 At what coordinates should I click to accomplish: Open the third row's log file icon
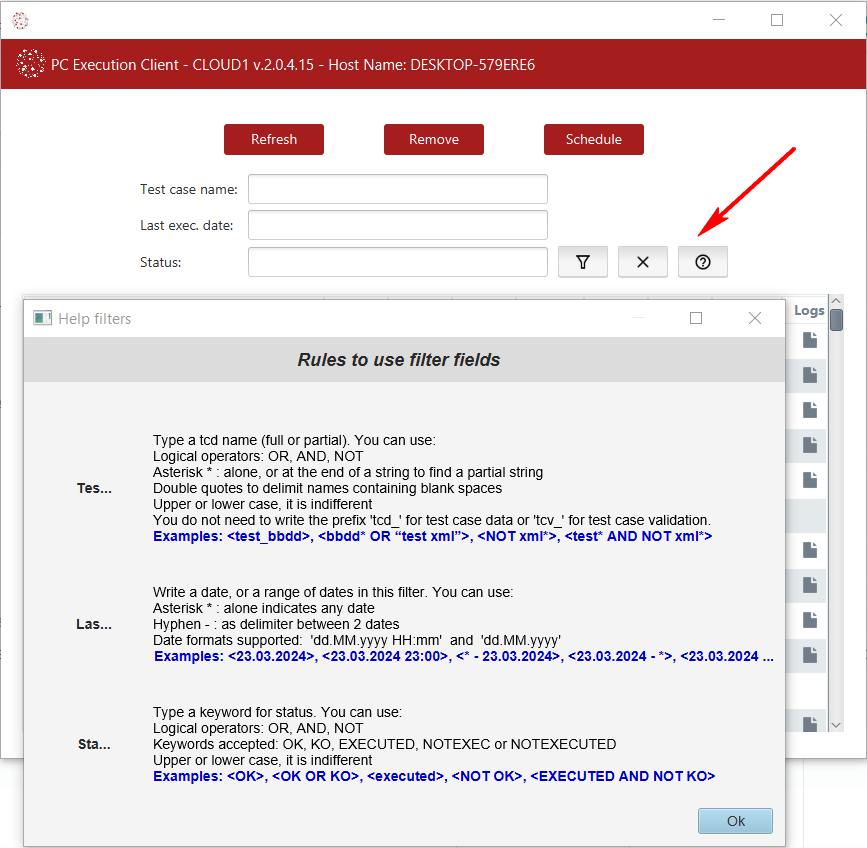(810, 410)
